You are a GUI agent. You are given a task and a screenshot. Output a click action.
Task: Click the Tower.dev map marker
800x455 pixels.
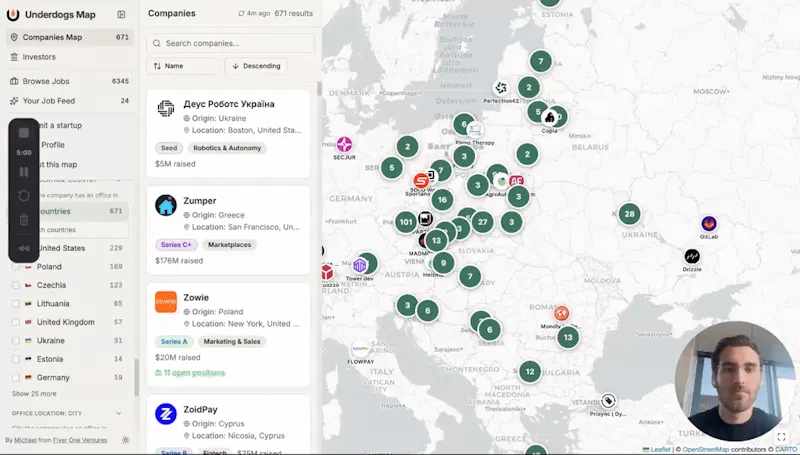point(360,266)
